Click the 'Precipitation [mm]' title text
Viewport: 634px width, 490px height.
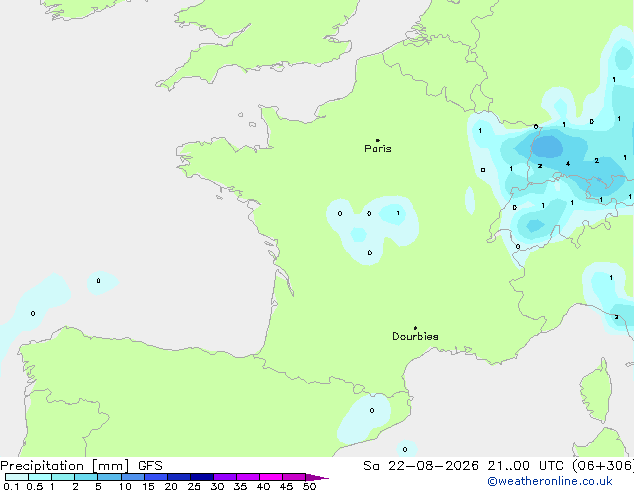coord(65,466)
